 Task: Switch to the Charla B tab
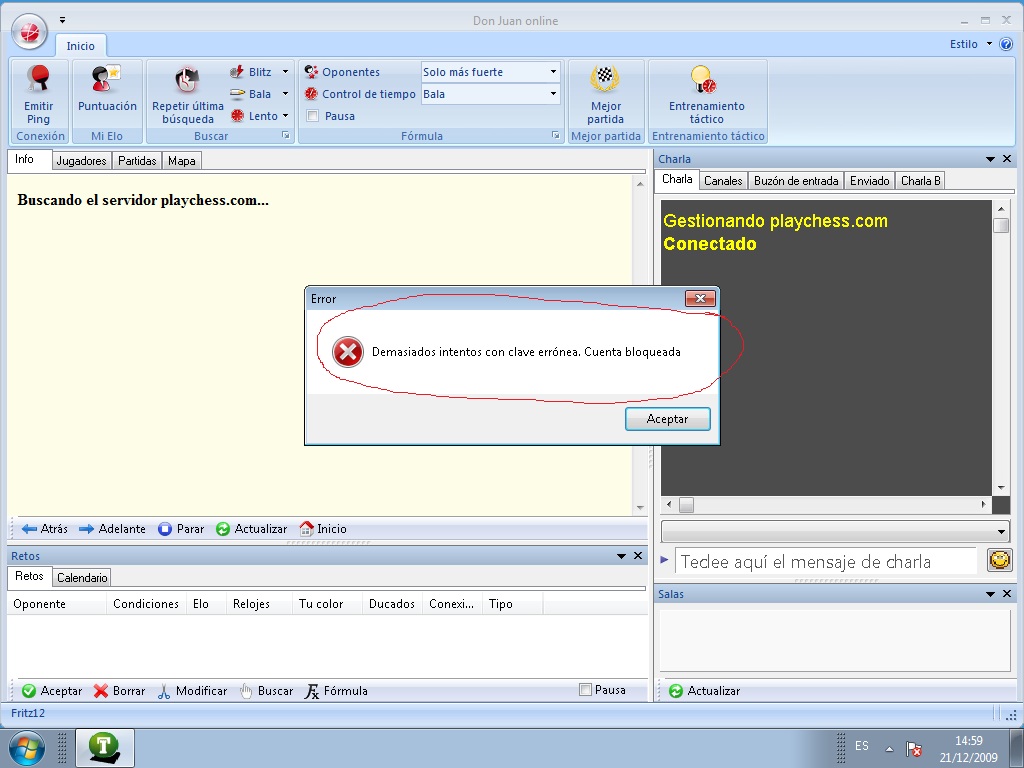point(921,181)
